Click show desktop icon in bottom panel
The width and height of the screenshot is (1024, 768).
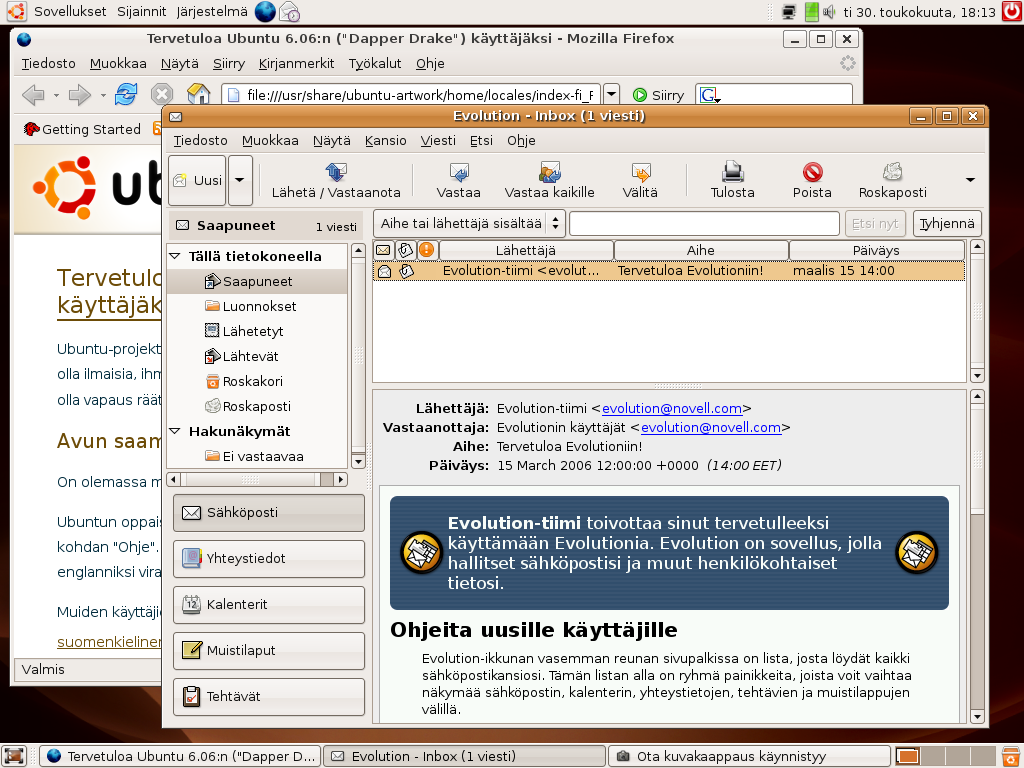[x=14, y=756]
